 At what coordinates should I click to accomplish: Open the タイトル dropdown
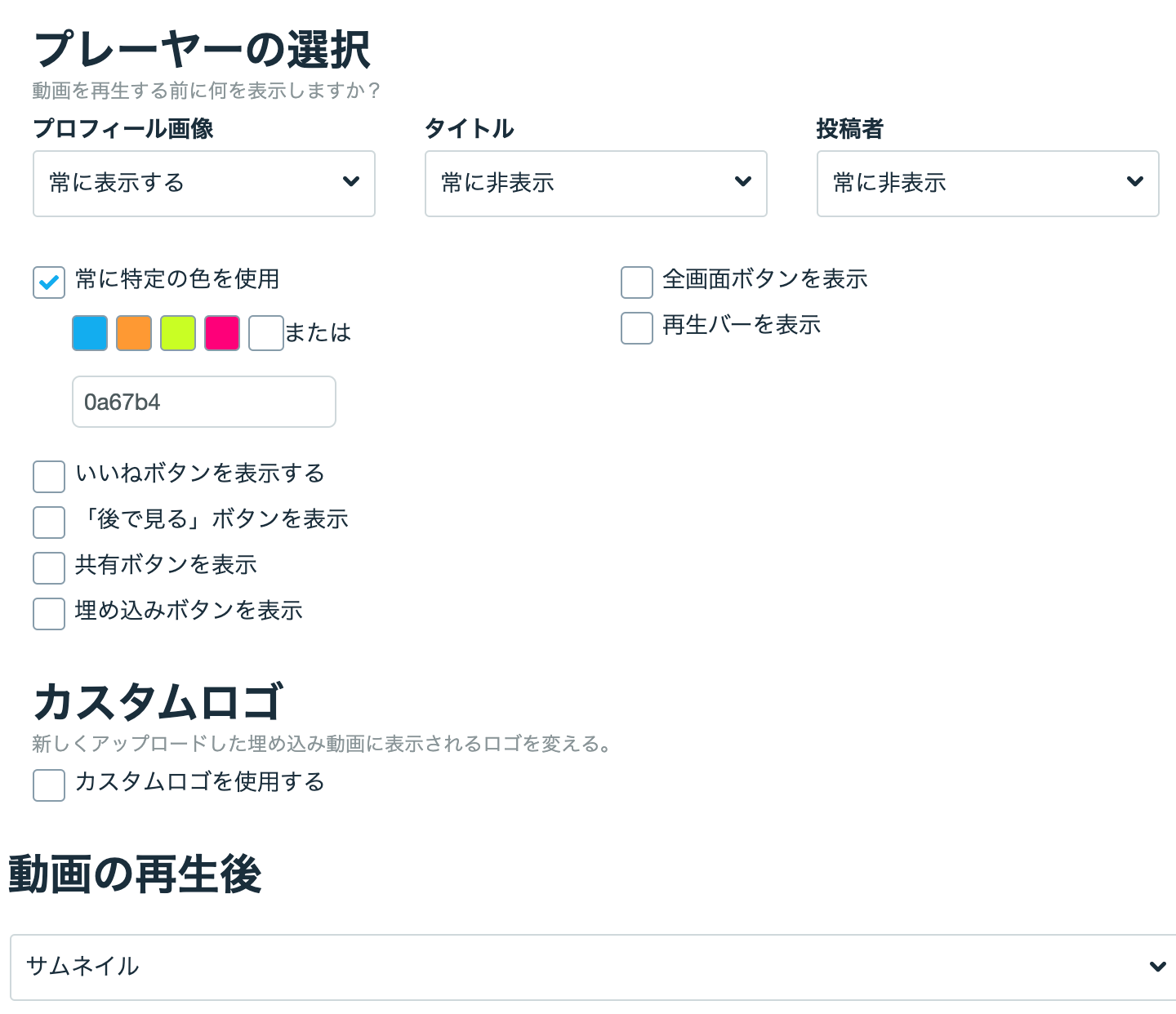click(x=596, y=184)
